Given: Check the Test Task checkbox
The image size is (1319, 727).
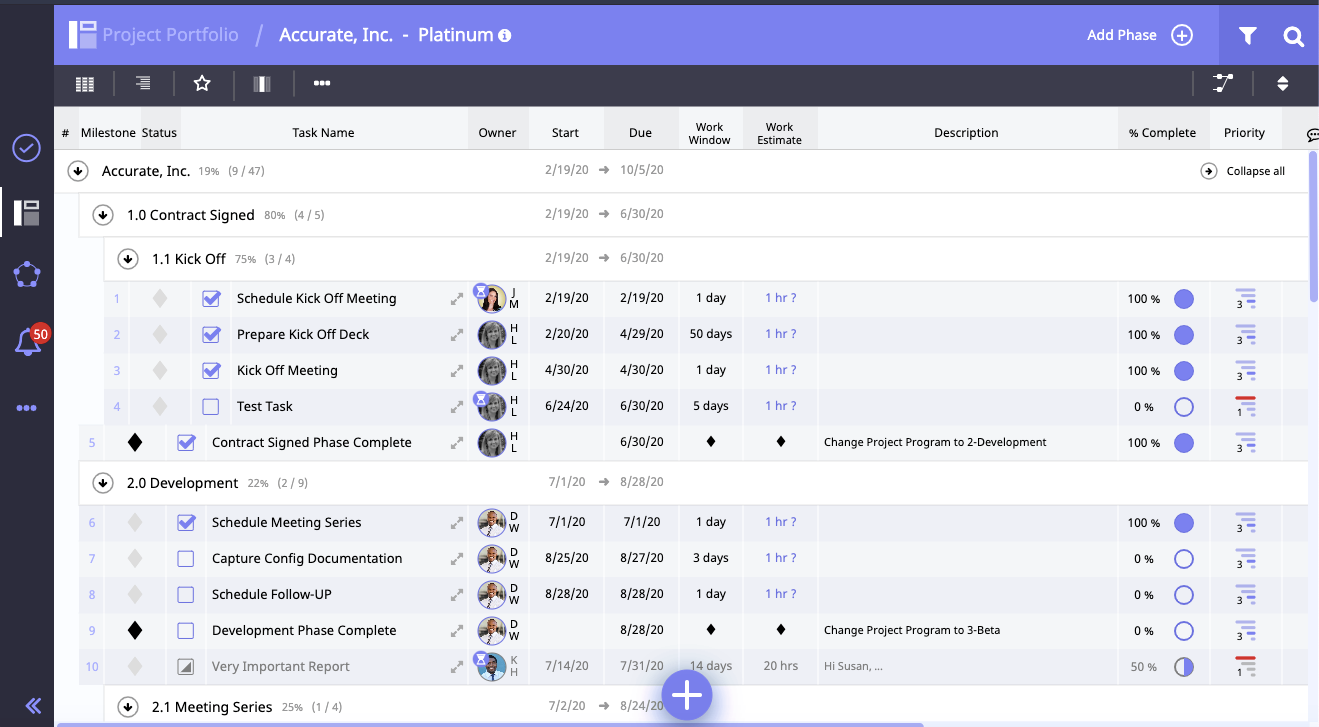Looking at the screenshot, I should point(211,407).
